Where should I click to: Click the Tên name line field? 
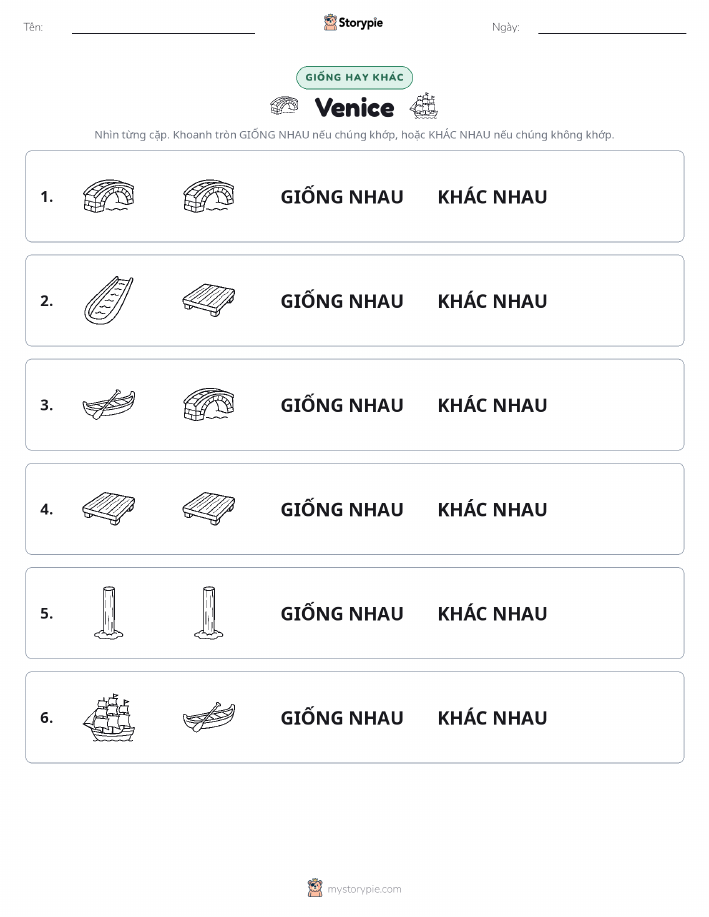pos(163,27)
